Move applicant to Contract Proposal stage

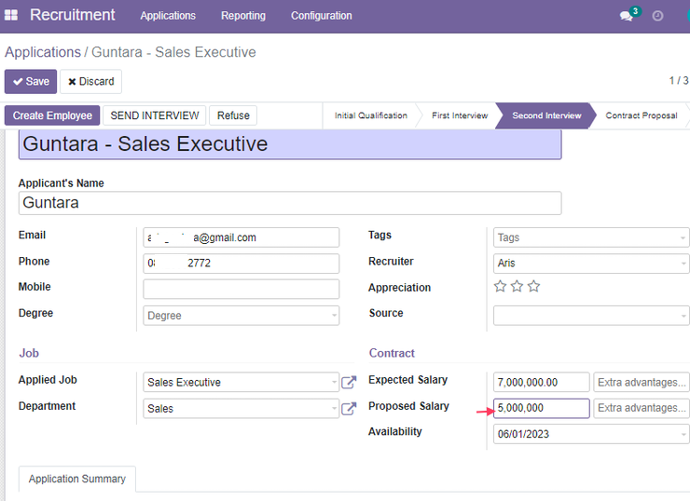click(x=640, y=116)
